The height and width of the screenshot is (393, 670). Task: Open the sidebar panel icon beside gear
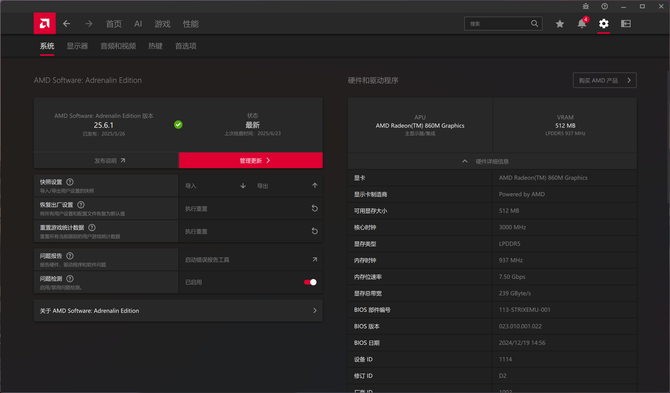click(x=626, y=23)
